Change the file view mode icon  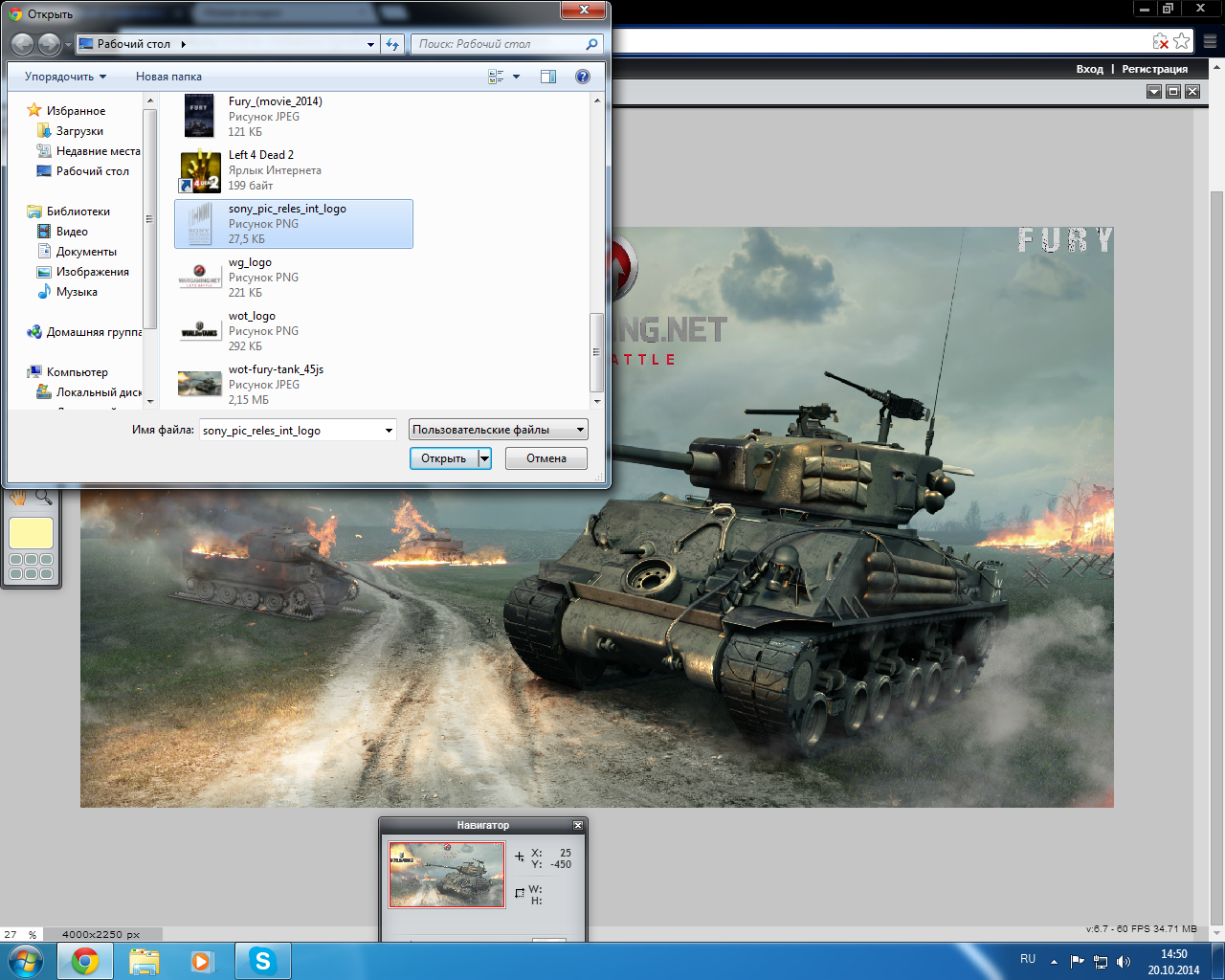click(x=496, y=77)
